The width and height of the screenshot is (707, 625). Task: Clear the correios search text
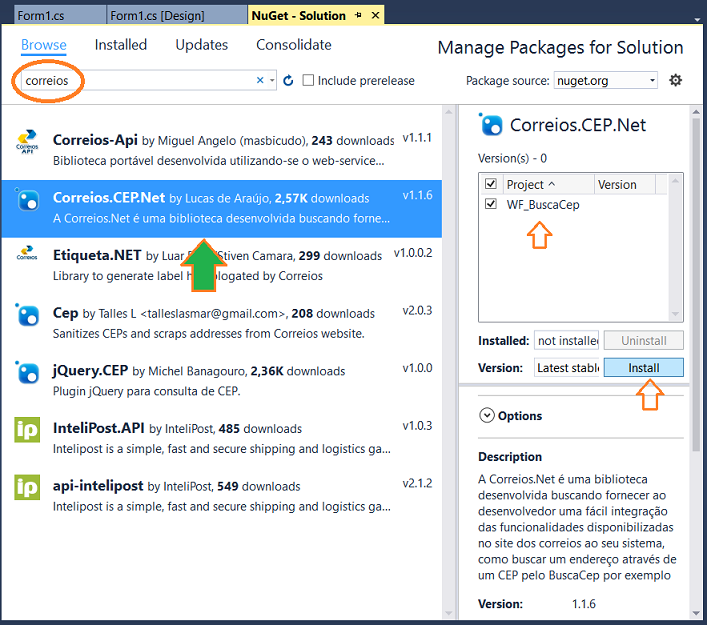tap(260, 80)
